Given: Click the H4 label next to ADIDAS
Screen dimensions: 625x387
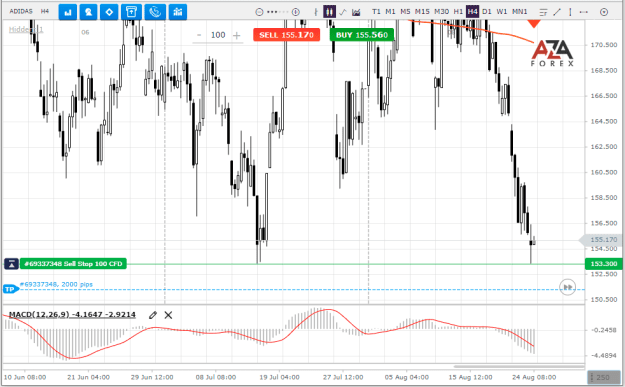Looking at the screenshot, I should 45,11.
